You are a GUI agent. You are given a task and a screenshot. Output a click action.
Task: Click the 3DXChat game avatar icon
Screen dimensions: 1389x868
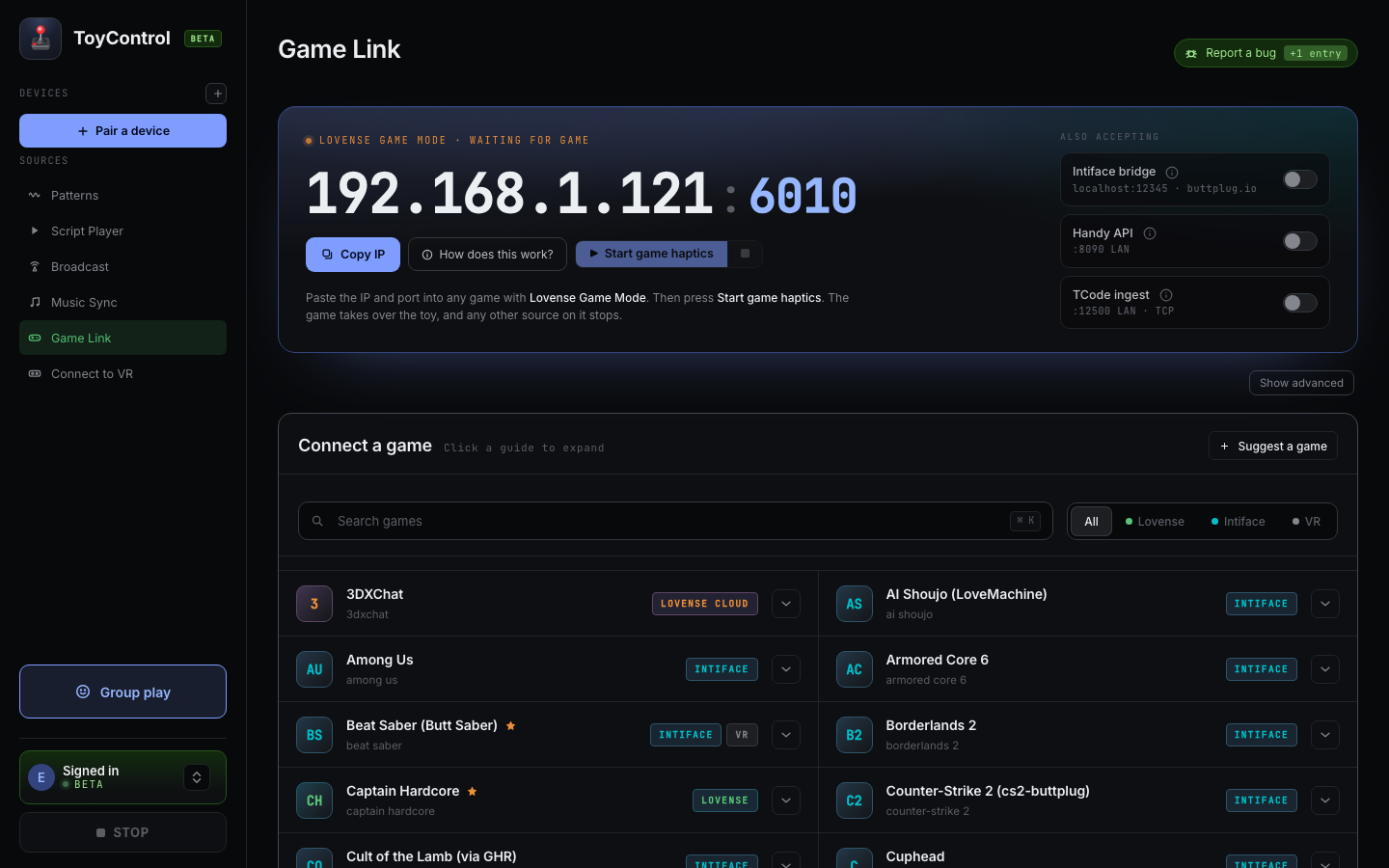(314, 604)
